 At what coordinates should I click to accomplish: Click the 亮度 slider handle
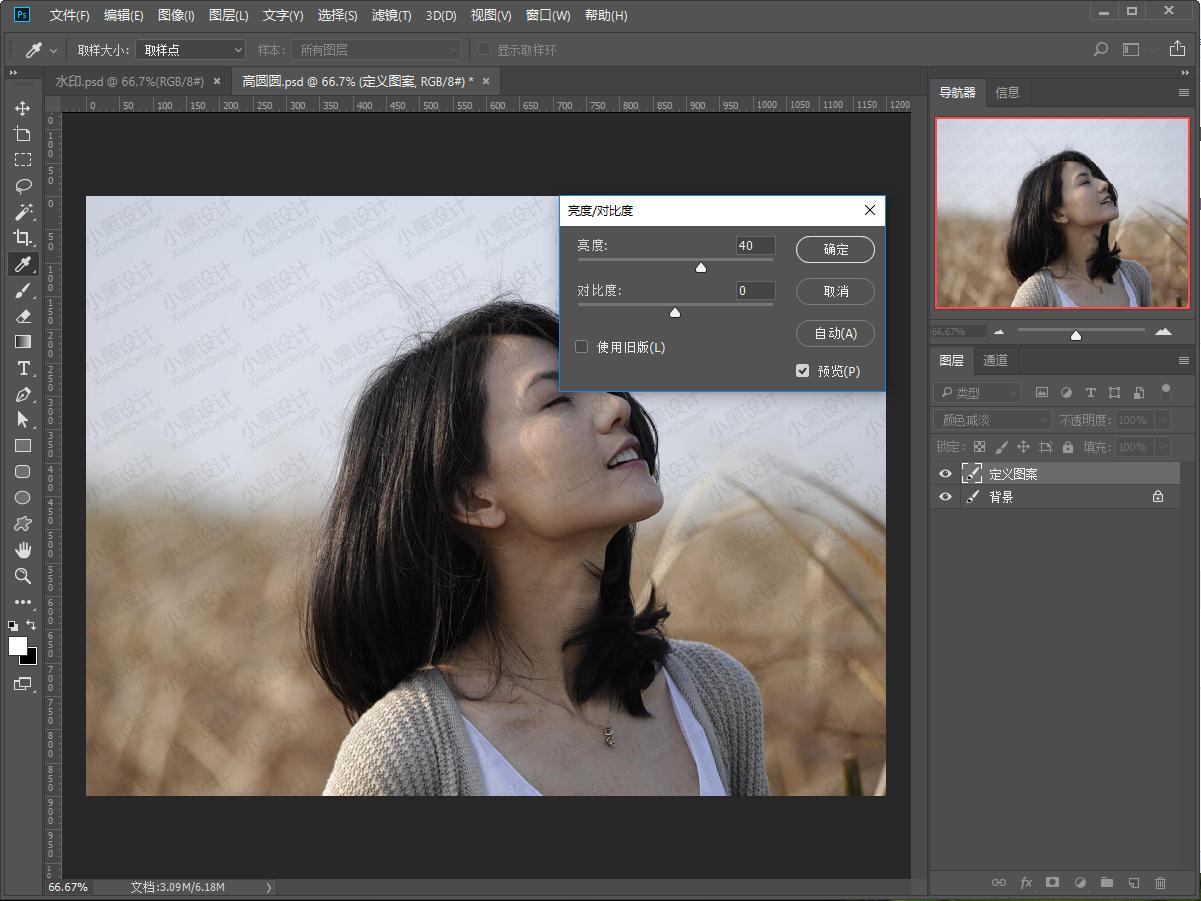click(701, 267)
